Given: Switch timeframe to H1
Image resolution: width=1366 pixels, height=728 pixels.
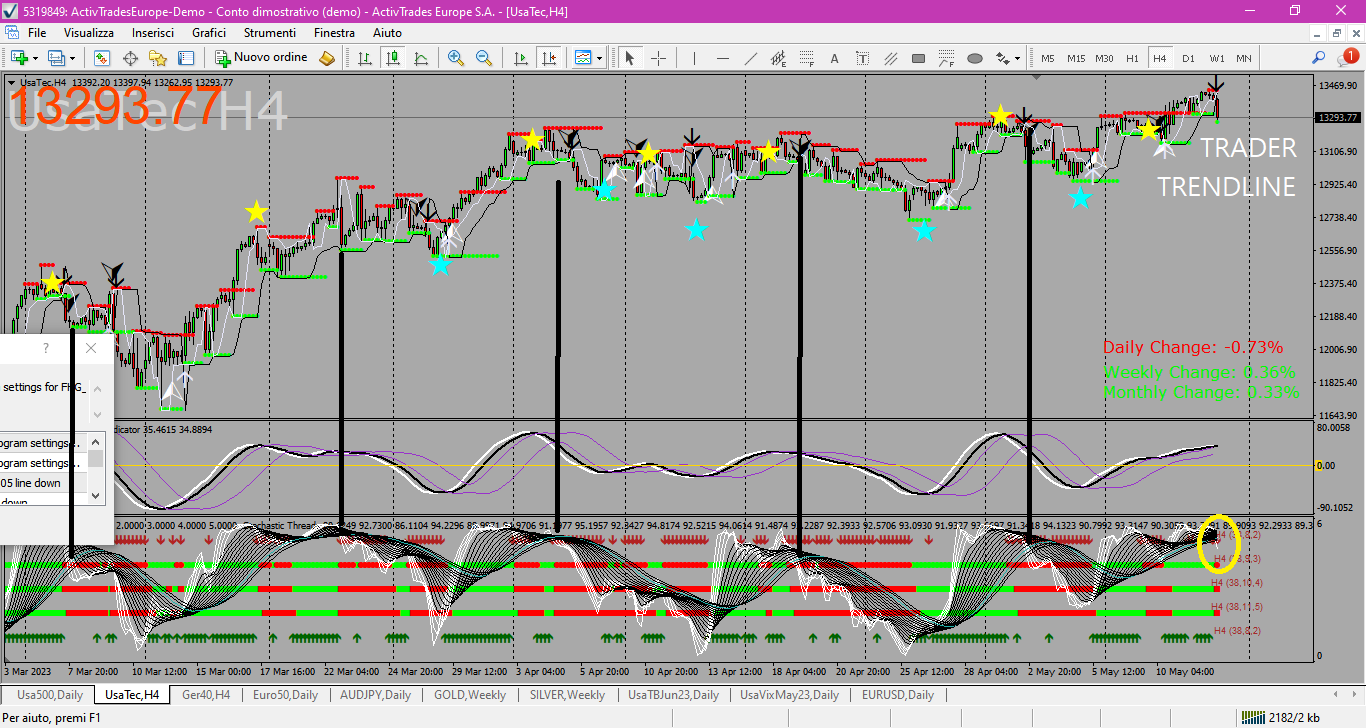Looking at the screenshot, I should click(1132, 58).
